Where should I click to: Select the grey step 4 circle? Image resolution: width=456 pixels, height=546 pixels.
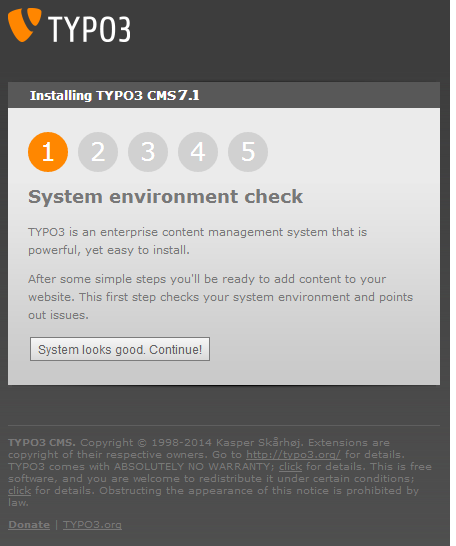coord(198,152)
